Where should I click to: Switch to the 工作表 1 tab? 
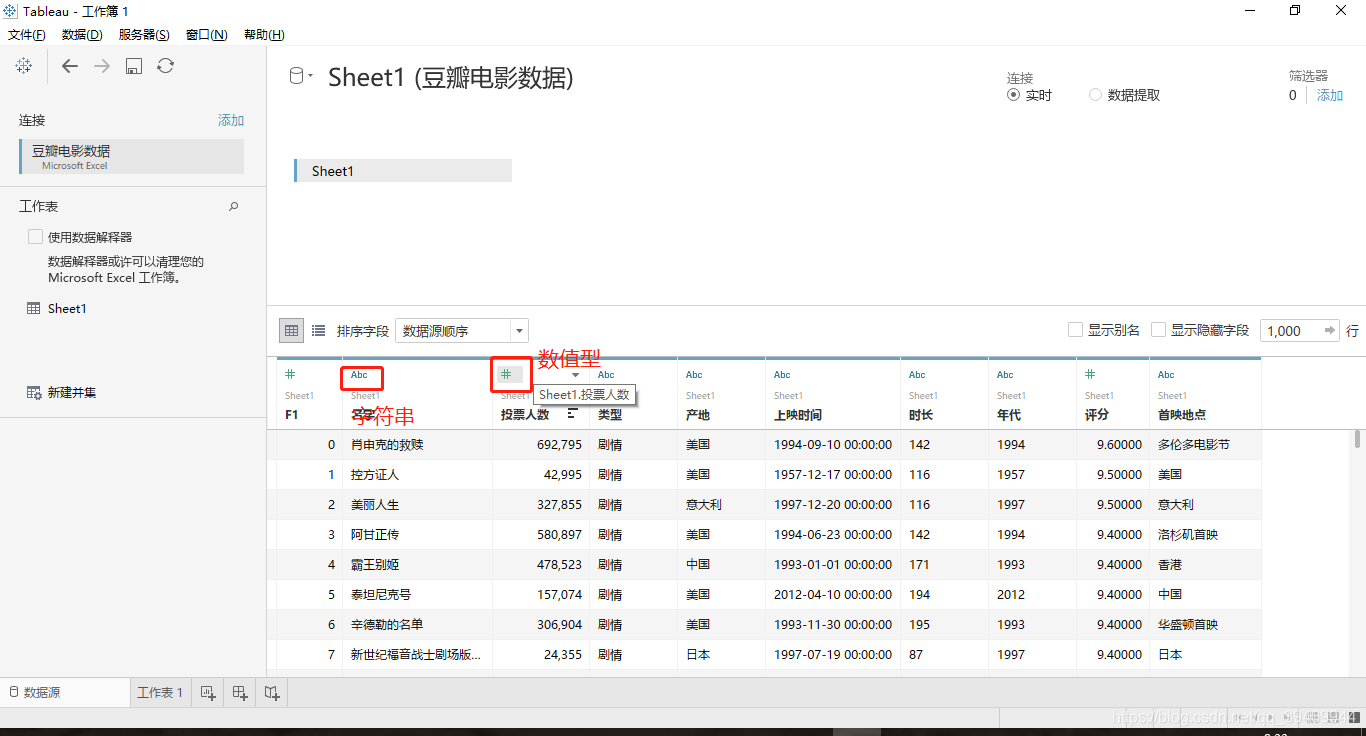[x=160, y=692]
